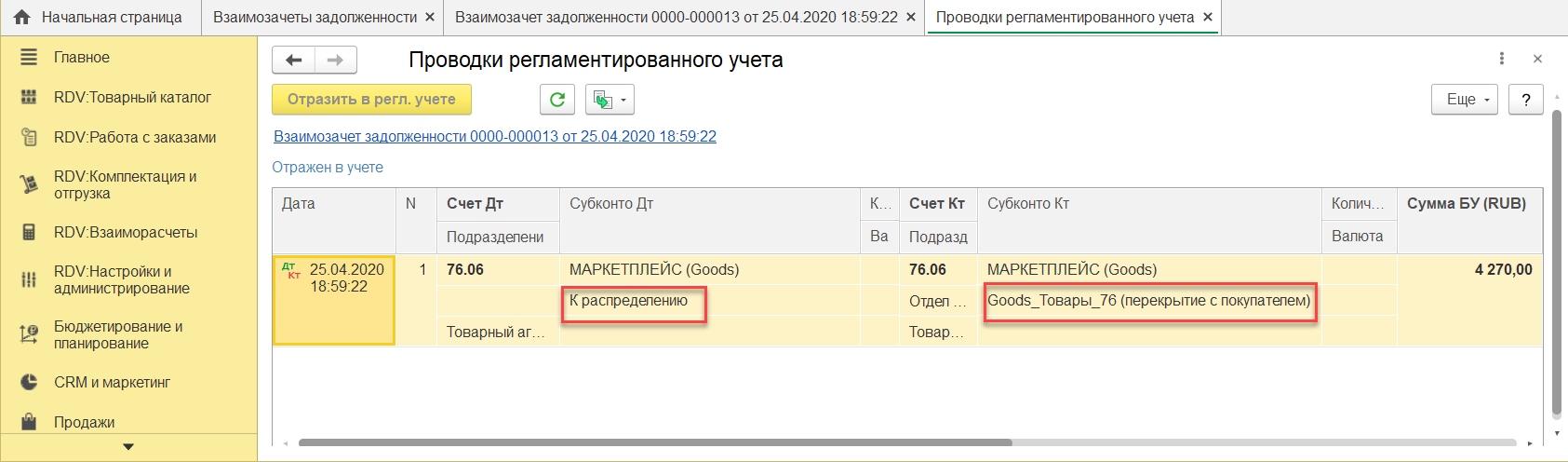Viewport: 1568px width, 462px height.
Task: Click the Дт/Кт icon in the first row
Action: (291, 270)
